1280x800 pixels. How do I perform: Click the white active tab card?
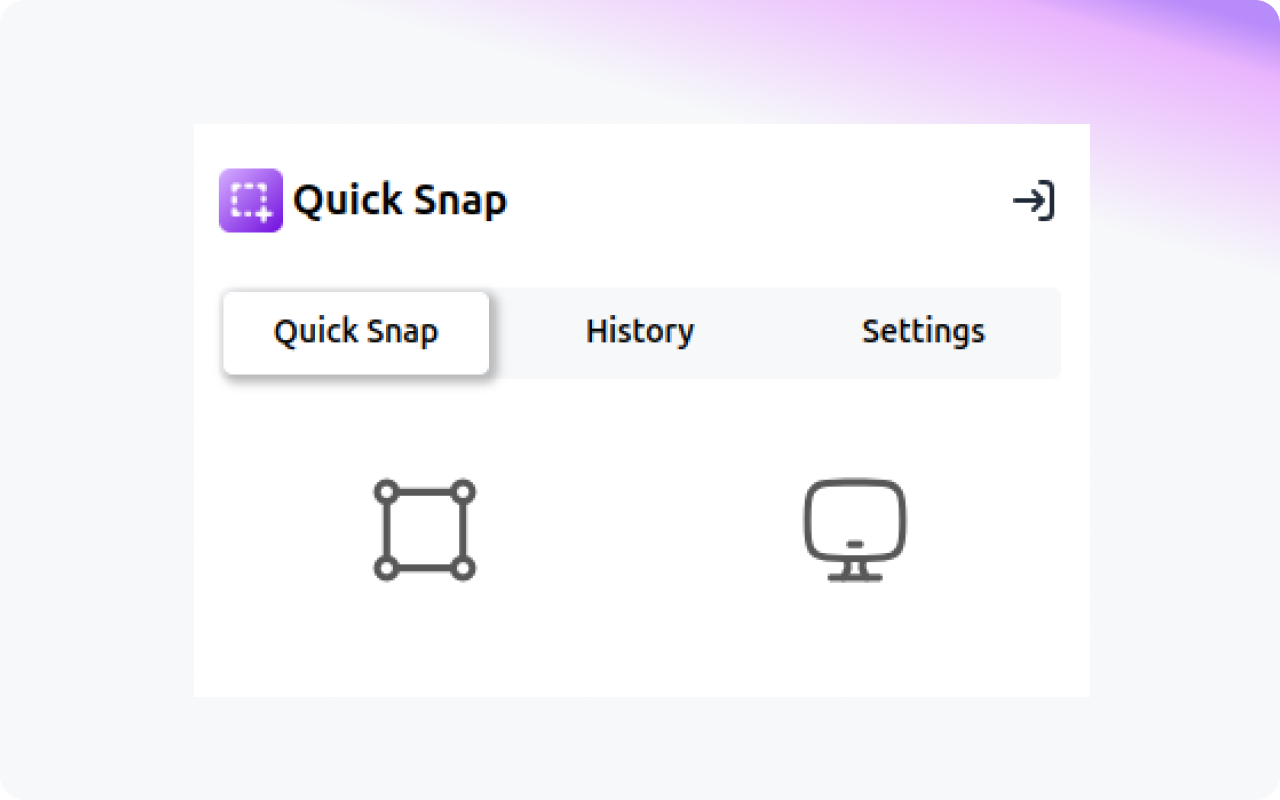pos(355,332)
